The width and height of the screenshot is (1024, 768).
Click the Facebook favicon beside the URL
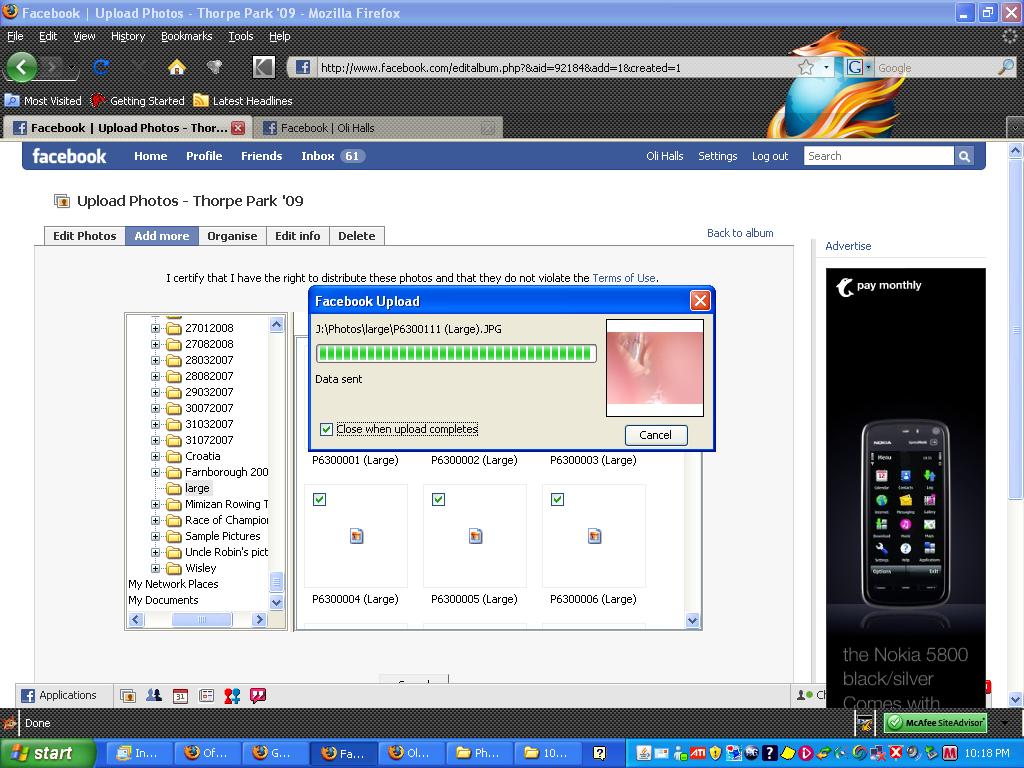tap(302, 67)
